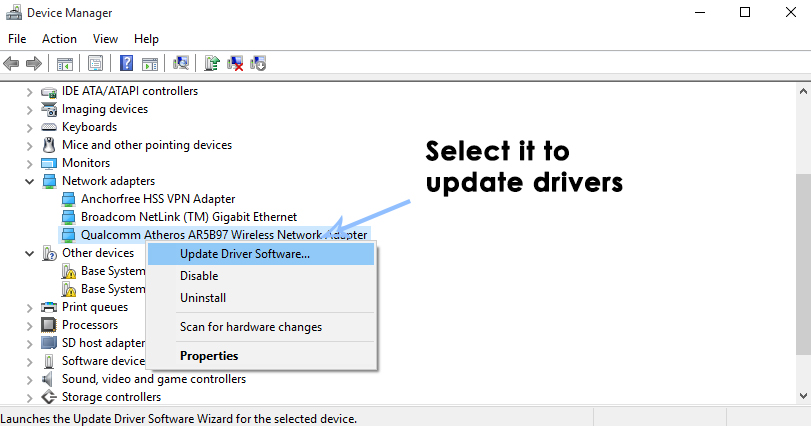Viewport: 811px width, 426px height.
Task: Click the Disable device toolbar icon with down arrow
Action: [258, 64]
